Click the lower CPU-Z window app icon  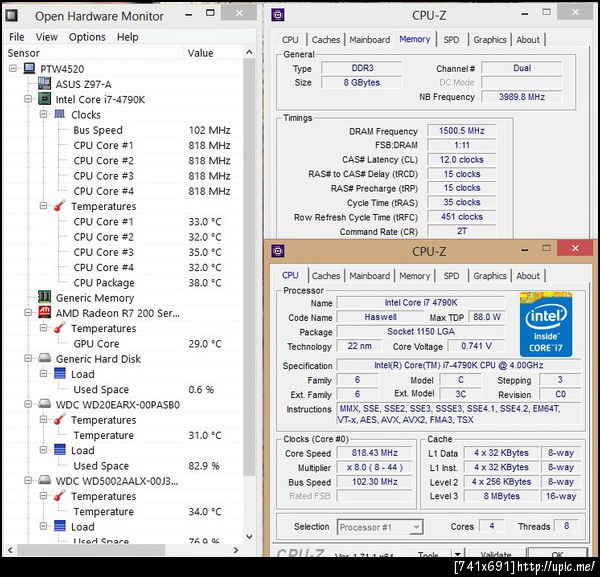pos(278,251)
